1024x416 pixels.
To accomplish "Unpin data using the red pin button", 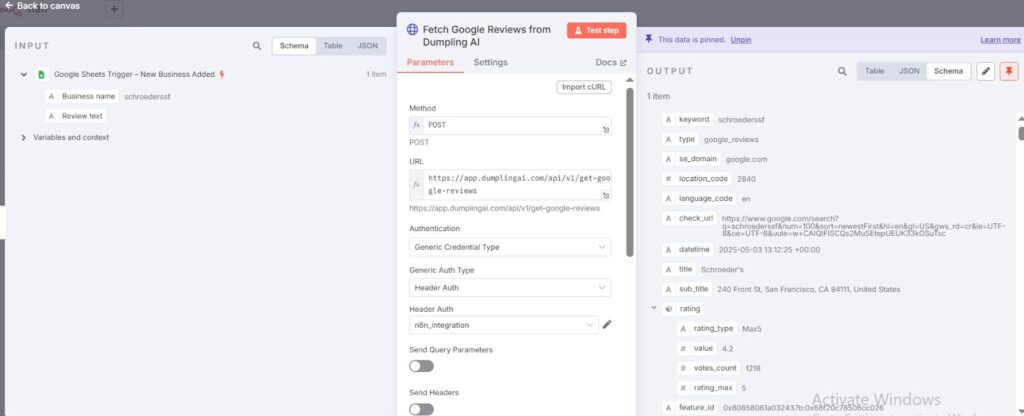I will coord(1009,71).
